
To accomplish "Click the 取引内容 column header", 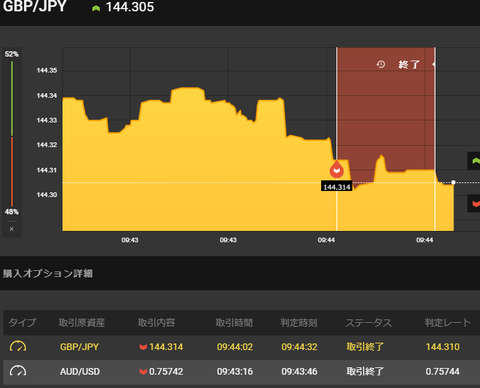I will tap(157, 323).
